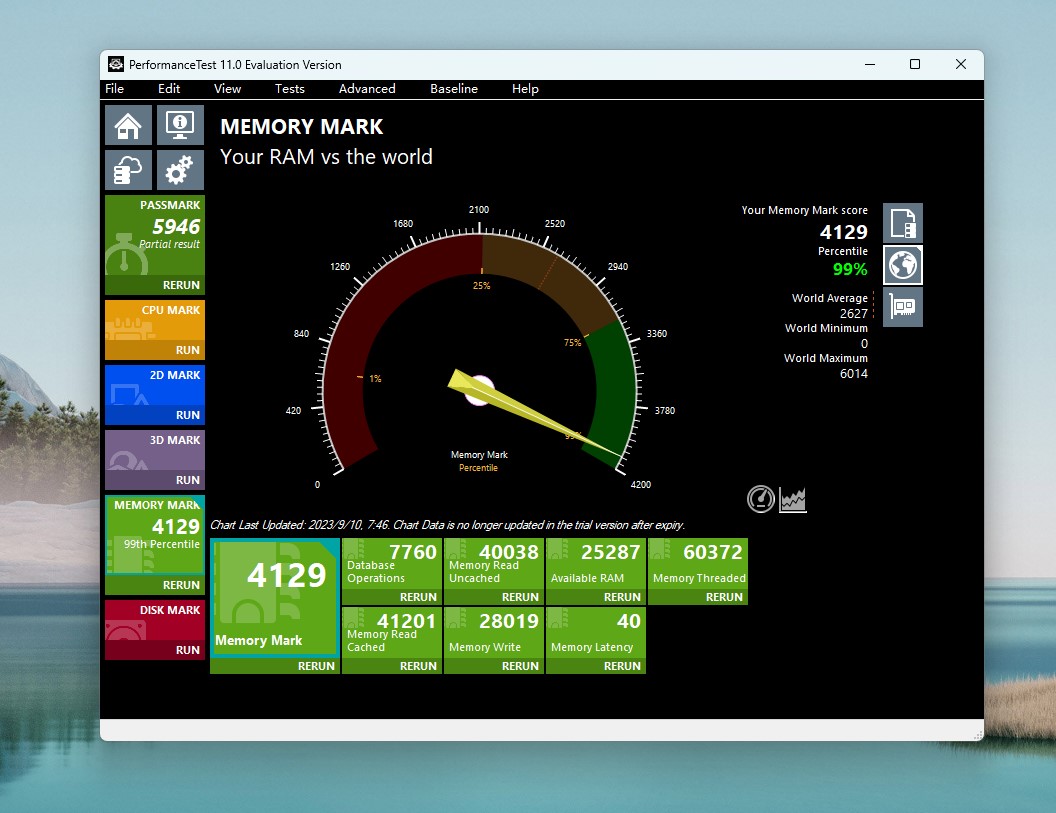Click the Memory Read Uncached 40038 result
1056x813 pixels.
click(494, 564)
